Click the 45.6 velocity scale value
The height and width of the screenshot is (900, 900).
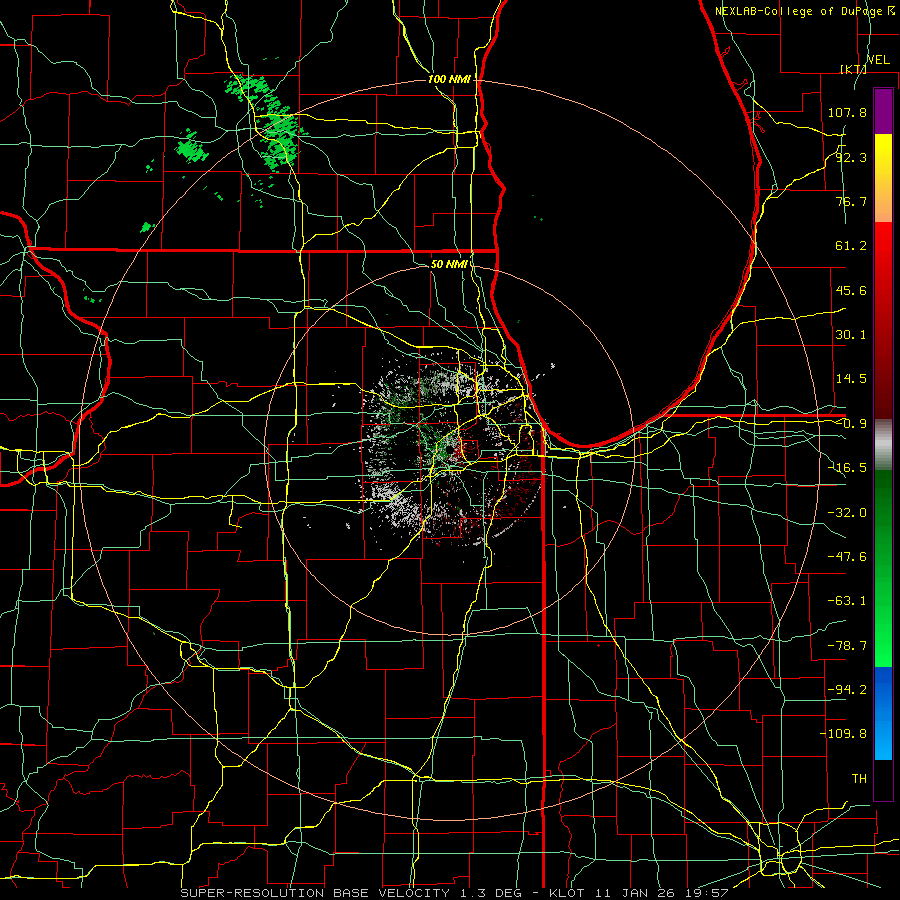coord(851,290)
